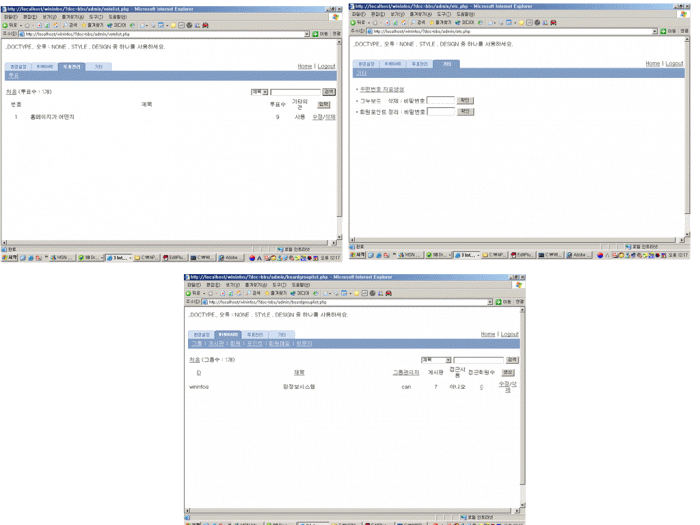Click the green Go arrow in etc.php window
700x525 pixels.
click(663, 31)
